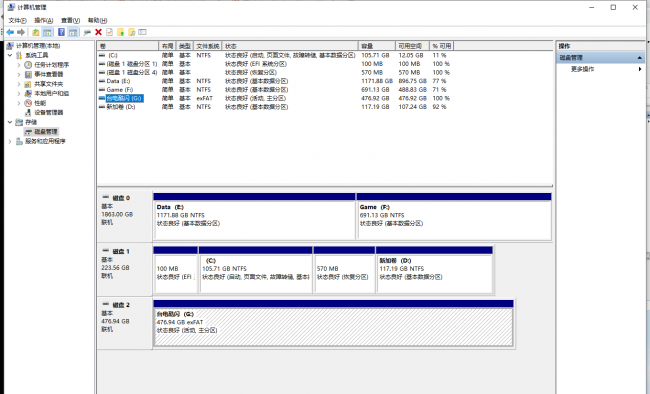Click the red X delete icon
This screenshot has height=394, width=650.
point(98,32)
